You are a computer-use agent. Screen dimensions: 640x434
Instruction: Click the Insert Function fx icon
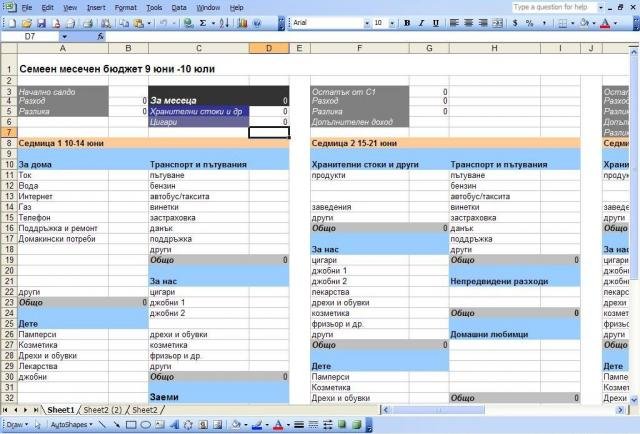(101, 36)
